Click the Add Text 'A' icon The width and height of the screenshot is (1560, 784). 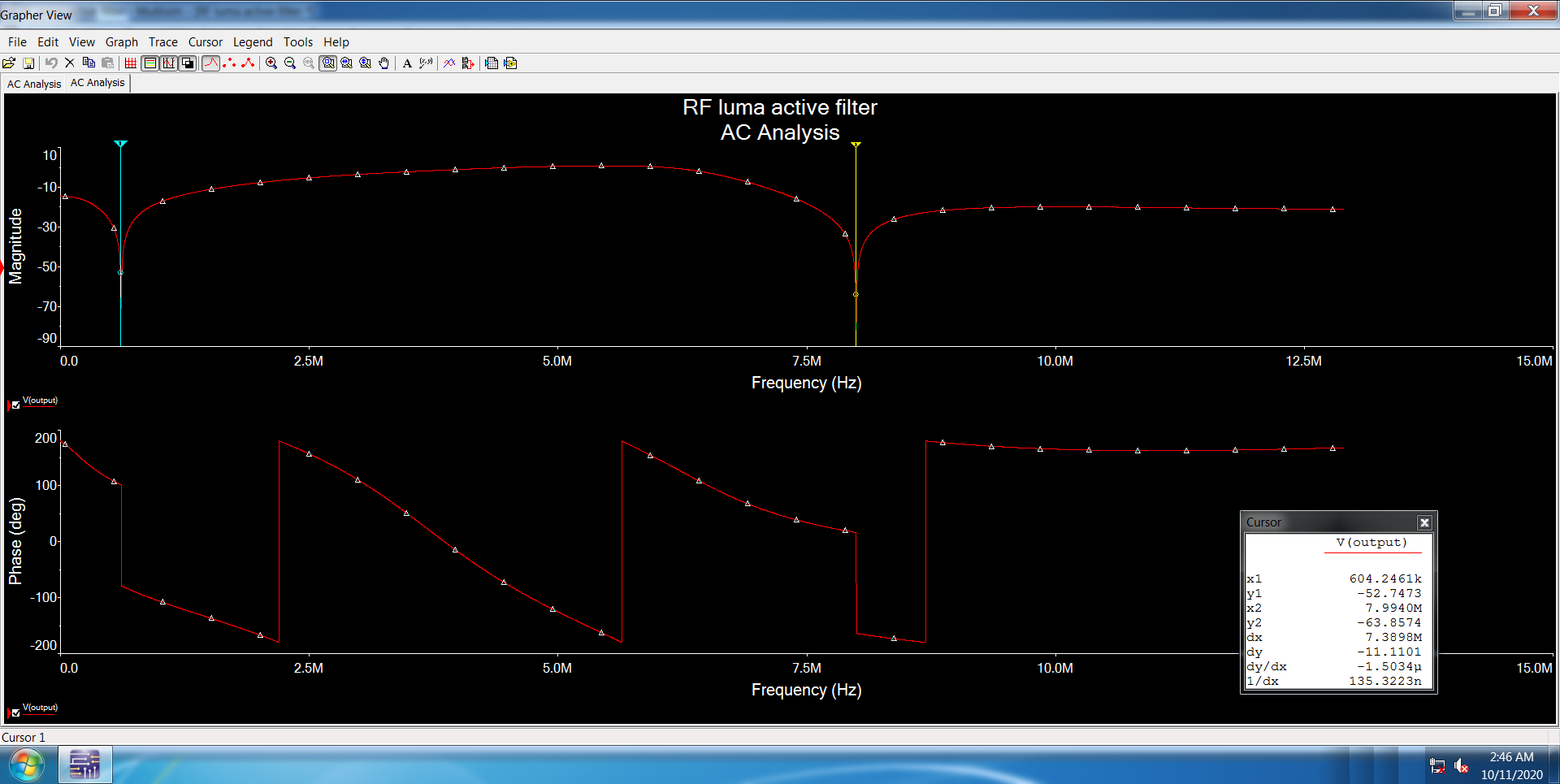[407, 63]
